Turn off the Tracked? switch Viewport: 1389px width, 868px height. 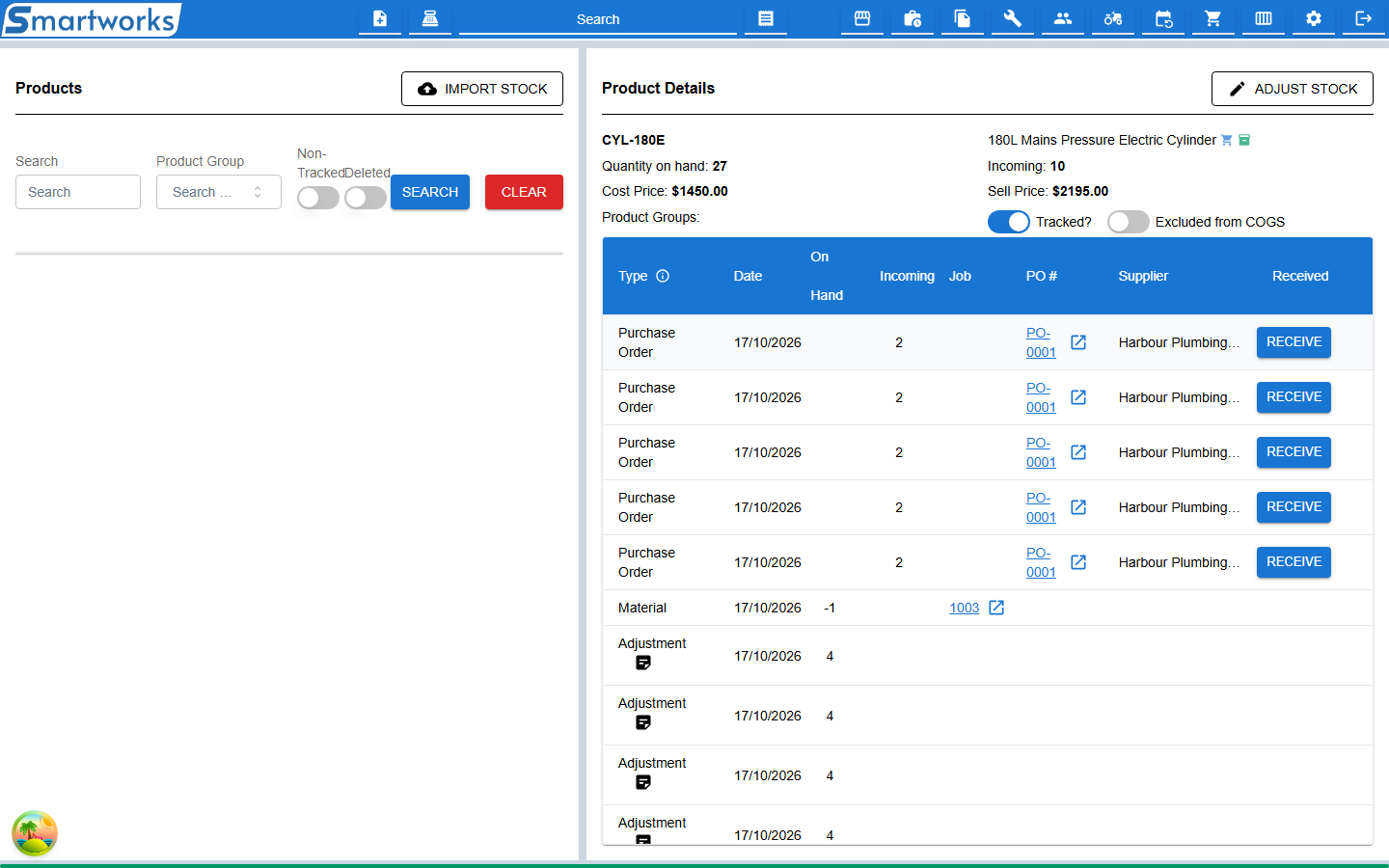coord(1009,222)
